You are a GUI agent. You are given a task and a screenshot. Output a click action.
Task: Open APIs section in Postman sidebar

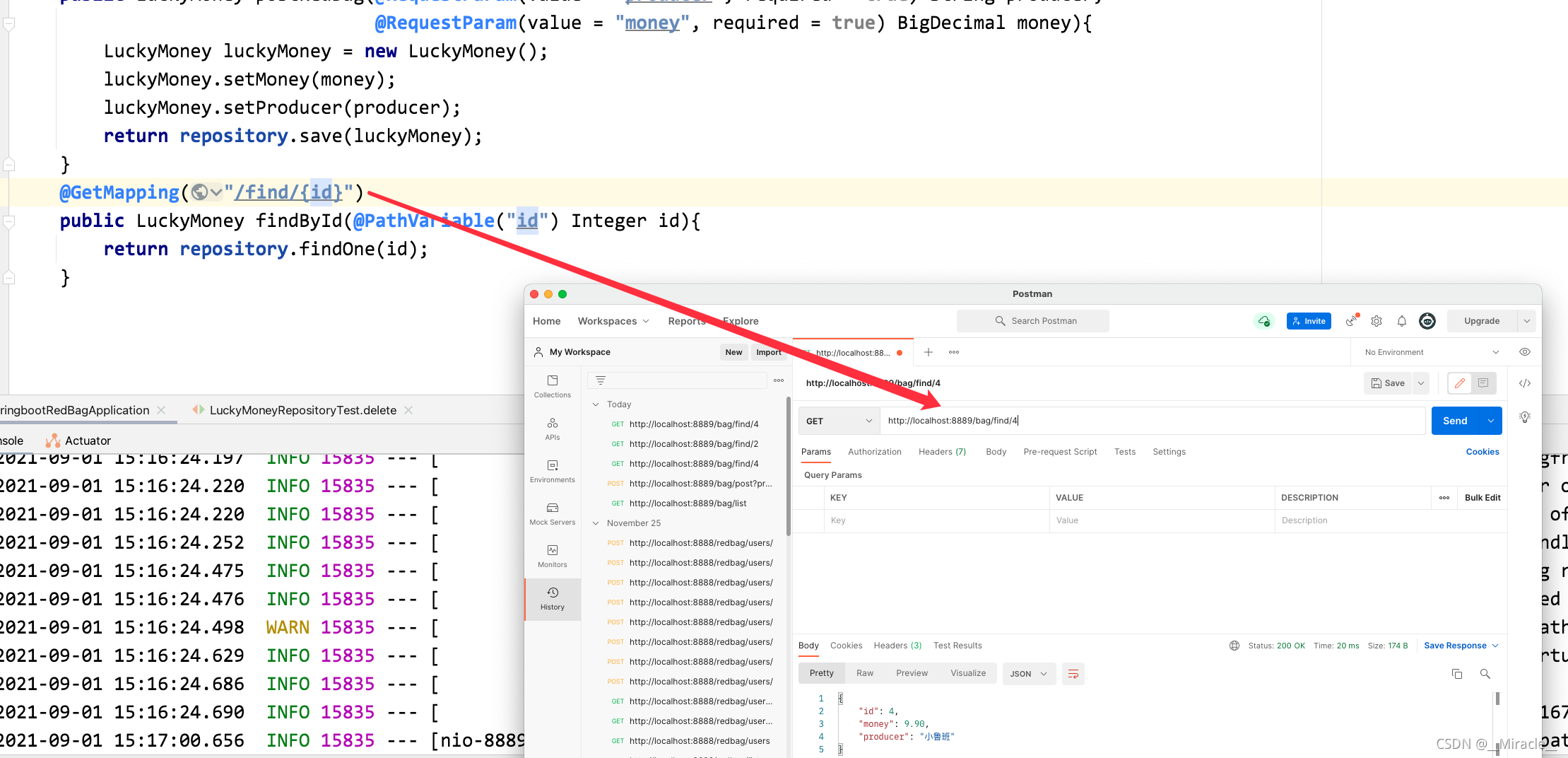553,428
